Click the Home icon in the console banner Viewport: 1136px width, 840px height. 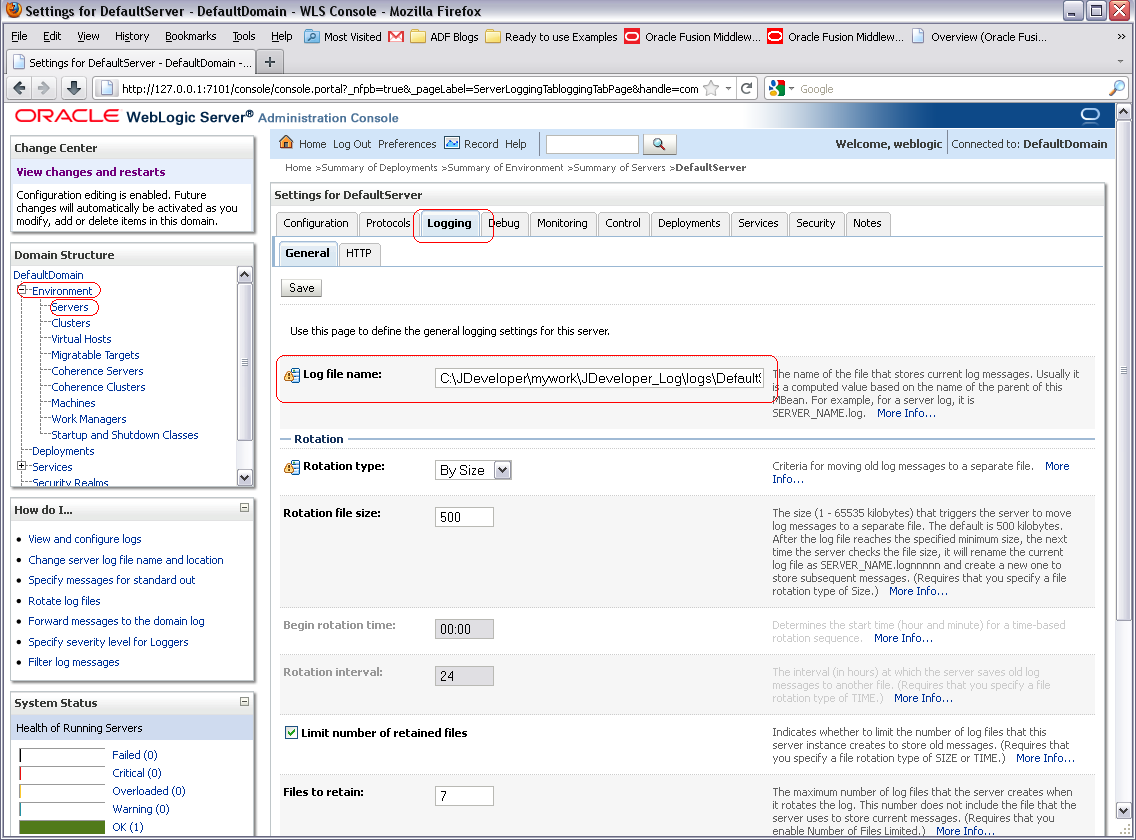[287, 143]
